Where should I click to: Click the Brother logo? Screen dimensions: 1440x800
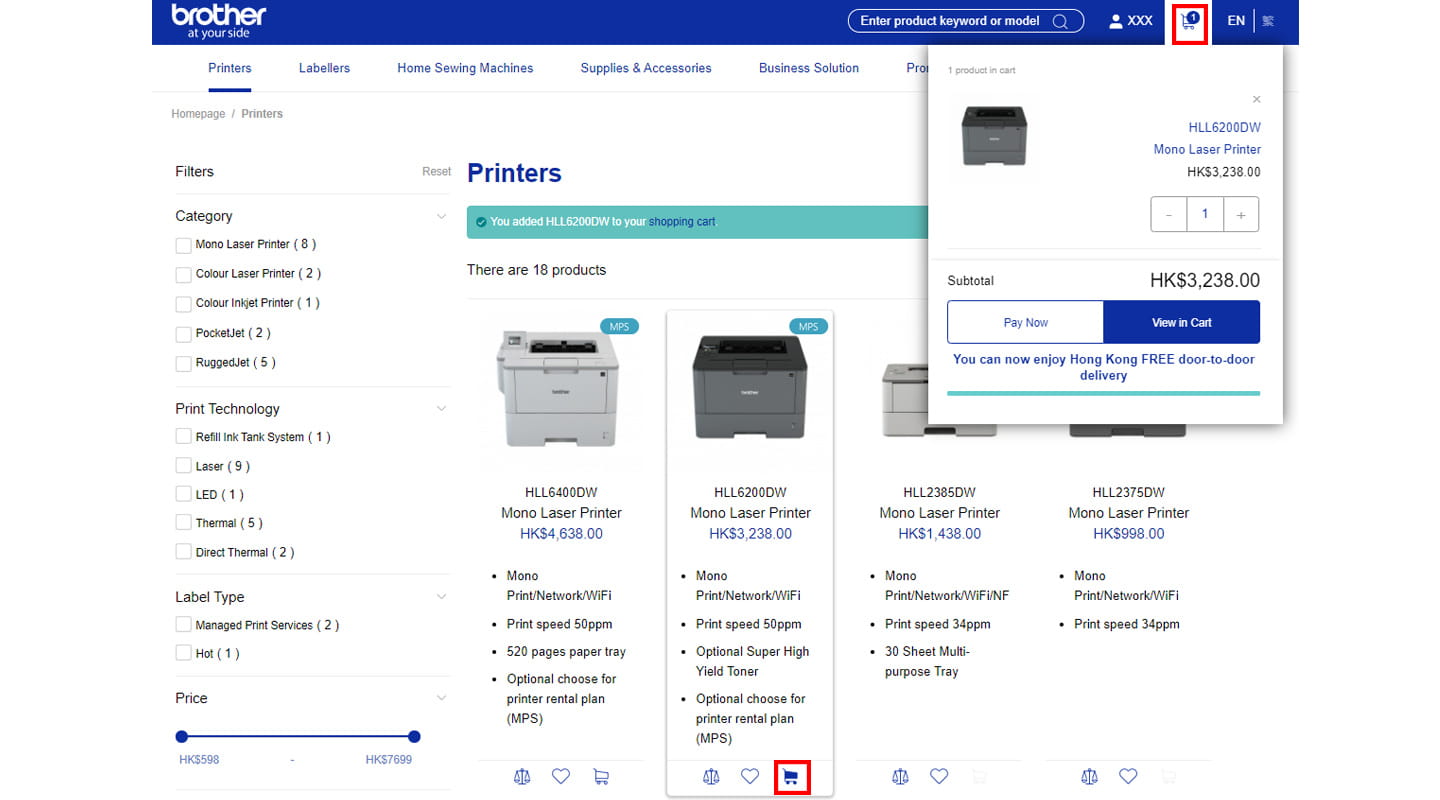[x=218, y=20]
